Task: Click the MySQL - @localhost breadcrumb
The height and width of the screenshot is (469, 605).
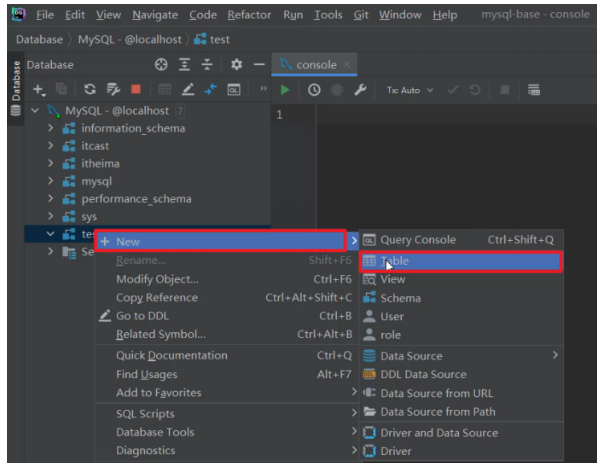Action: (x=130, y=39)
